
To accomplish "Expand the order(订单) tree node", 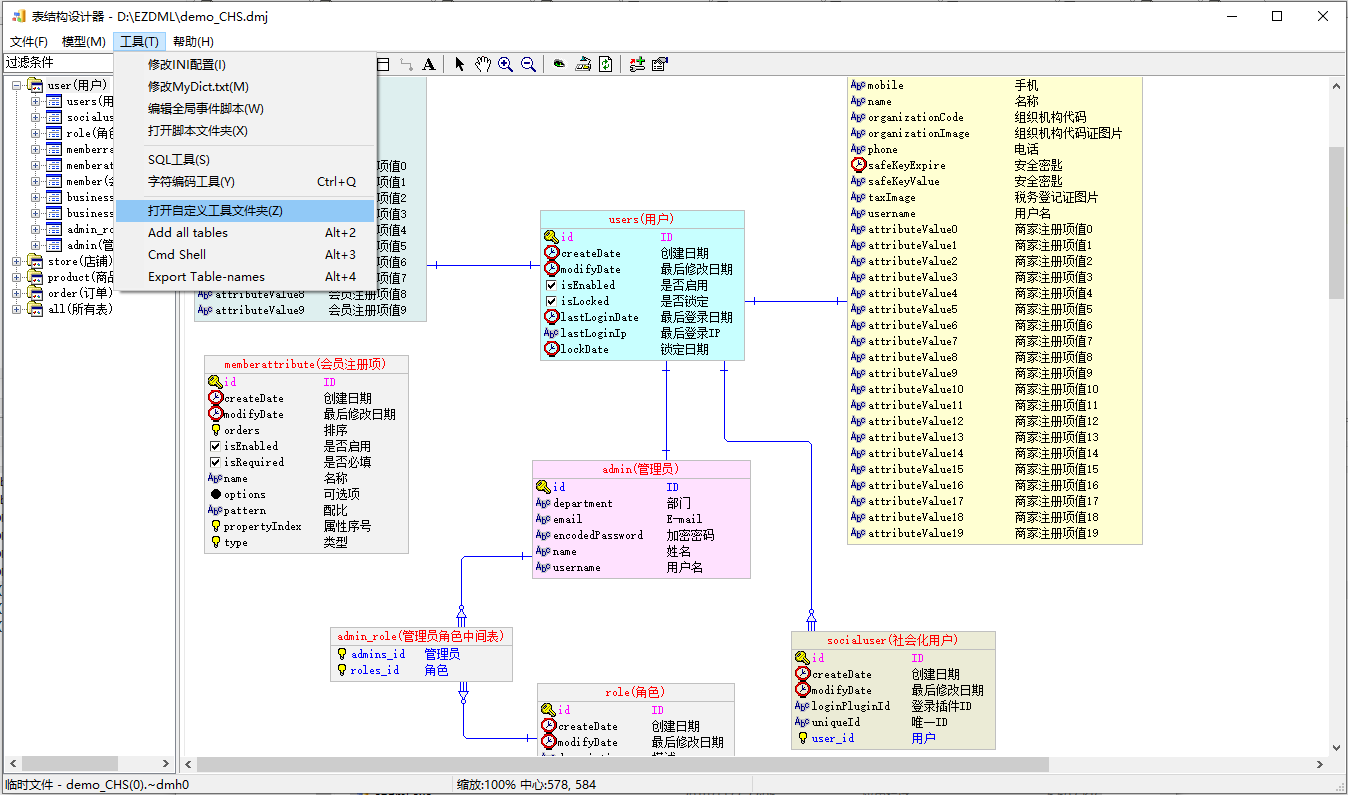I will click(x=17, y=293).
